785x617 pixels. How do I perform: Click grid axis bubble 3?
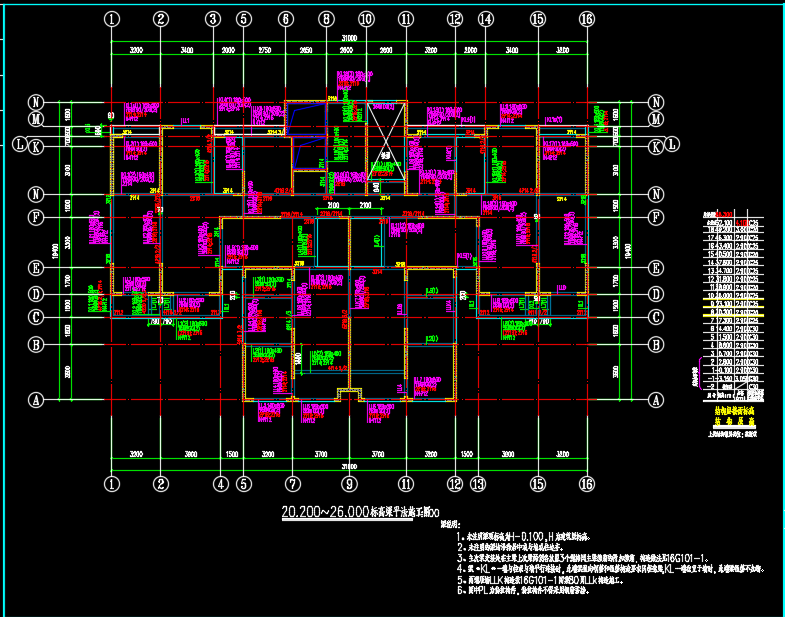pyautogui.click(x=212, y=19)
